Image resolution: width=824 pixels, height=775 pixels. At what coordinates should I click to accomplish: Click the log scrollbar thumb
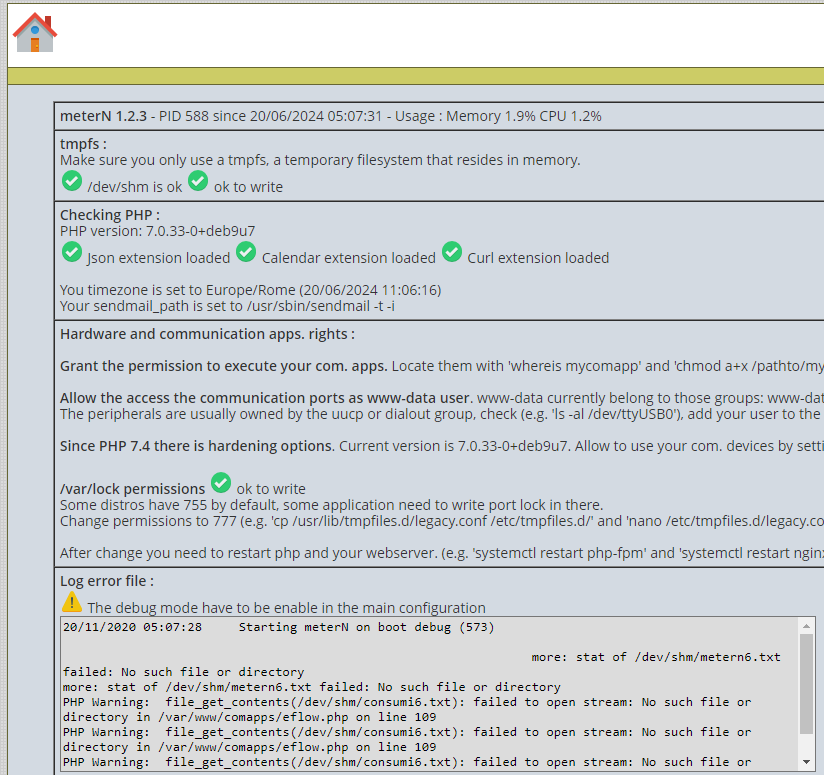[806, 684]
